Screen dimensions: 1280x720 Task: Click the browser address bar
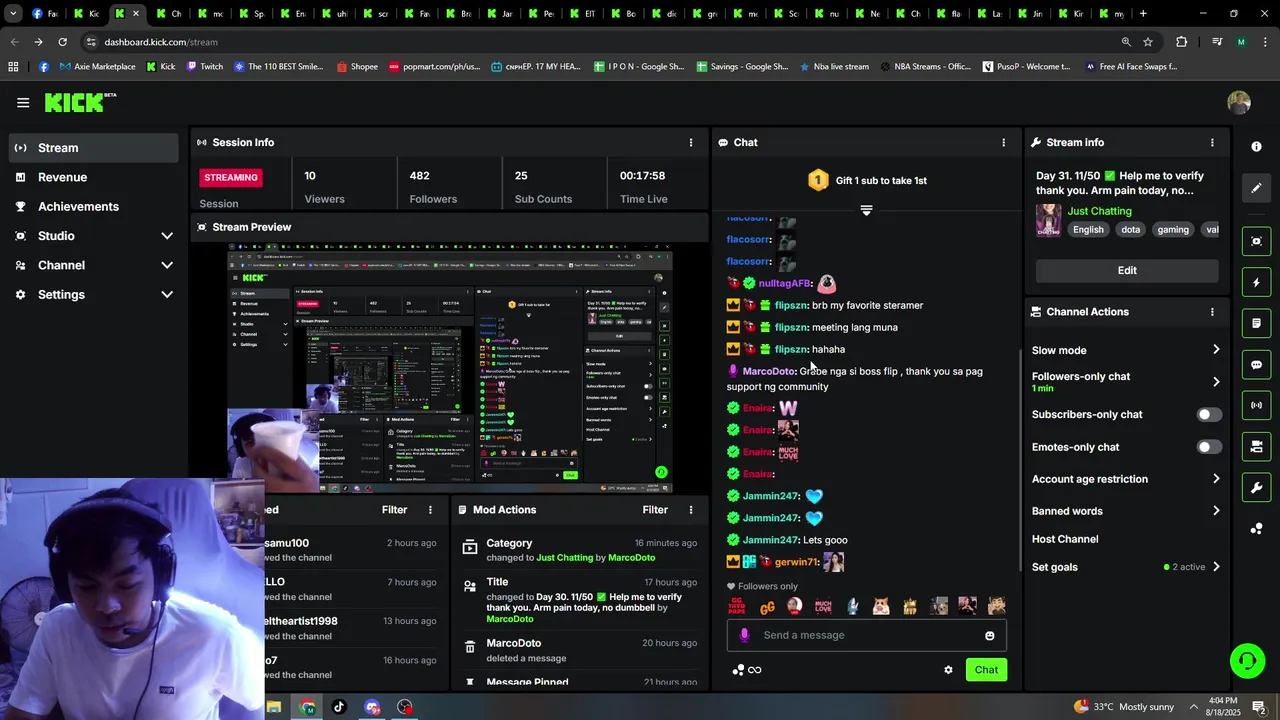coord(600,42)
